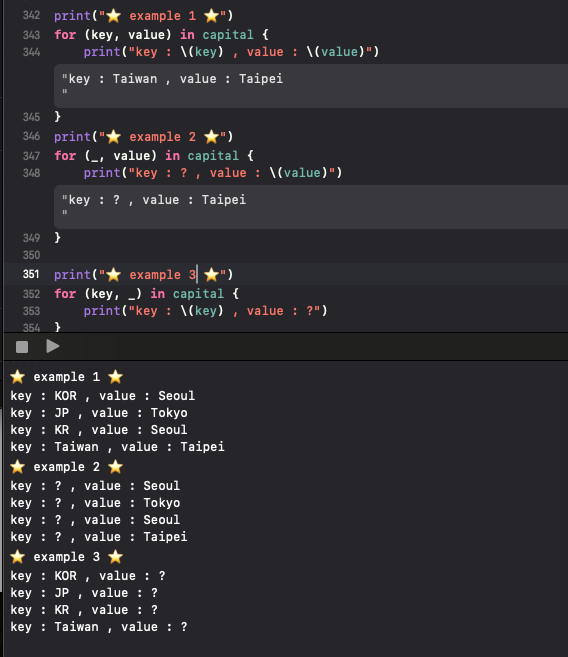
Task: Stop playground execution with the square button
Action: 22,347
